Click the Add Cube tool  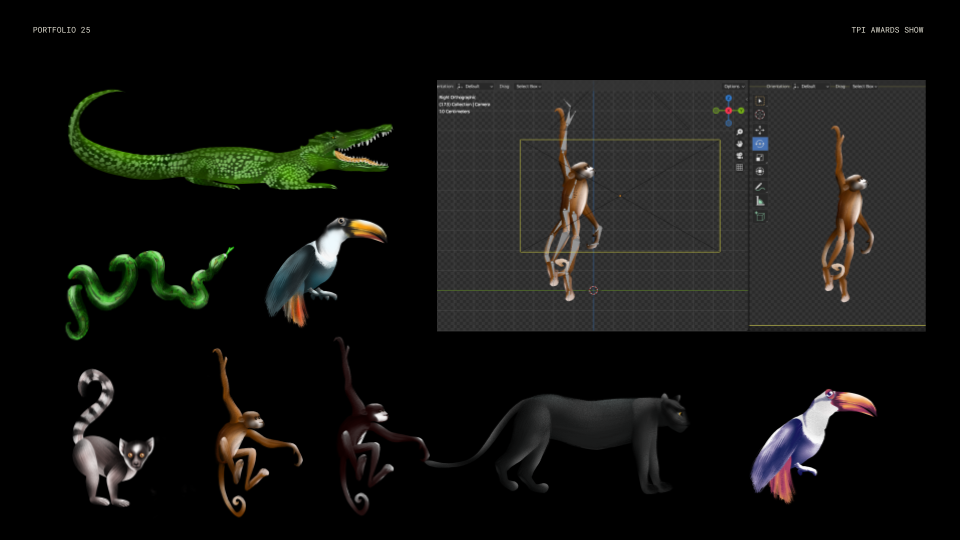[x=760, y=216]
